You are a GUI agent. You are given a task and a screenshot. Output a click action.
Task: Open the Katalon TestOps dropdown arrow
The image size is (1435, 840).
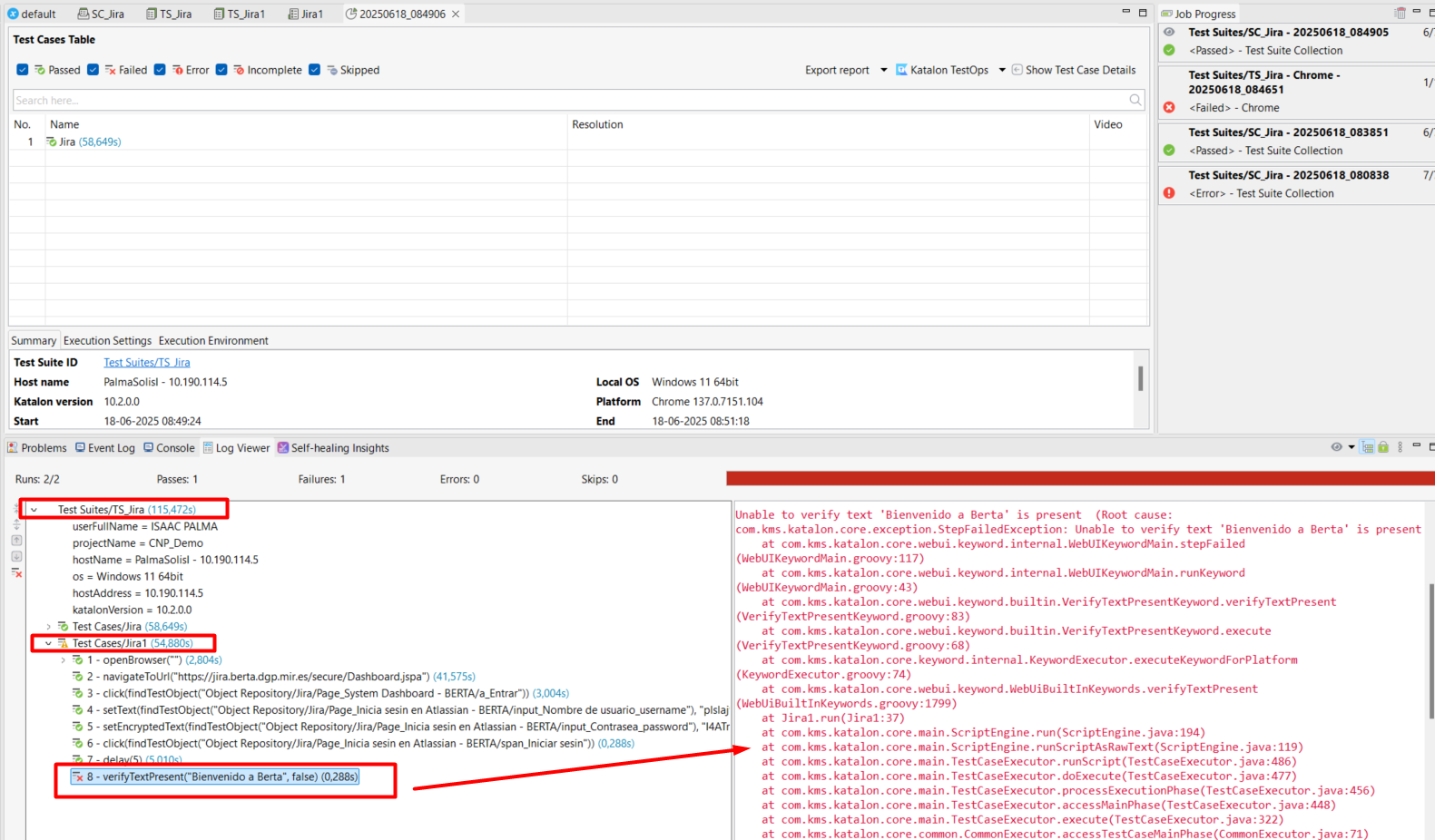tap(1002, 70)
